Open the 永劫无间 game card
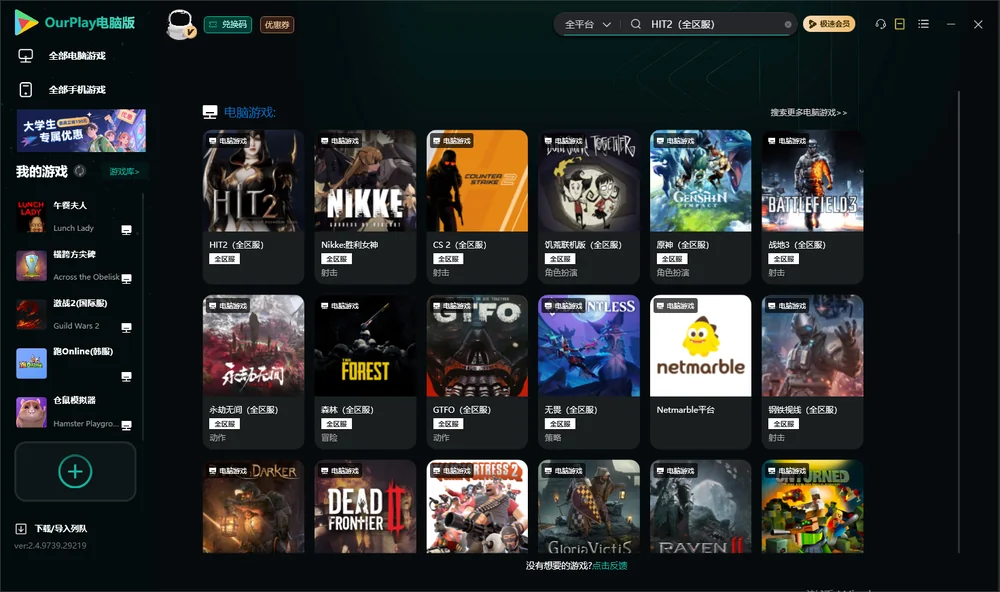The image size is (1000, 592). coord(253,372)
